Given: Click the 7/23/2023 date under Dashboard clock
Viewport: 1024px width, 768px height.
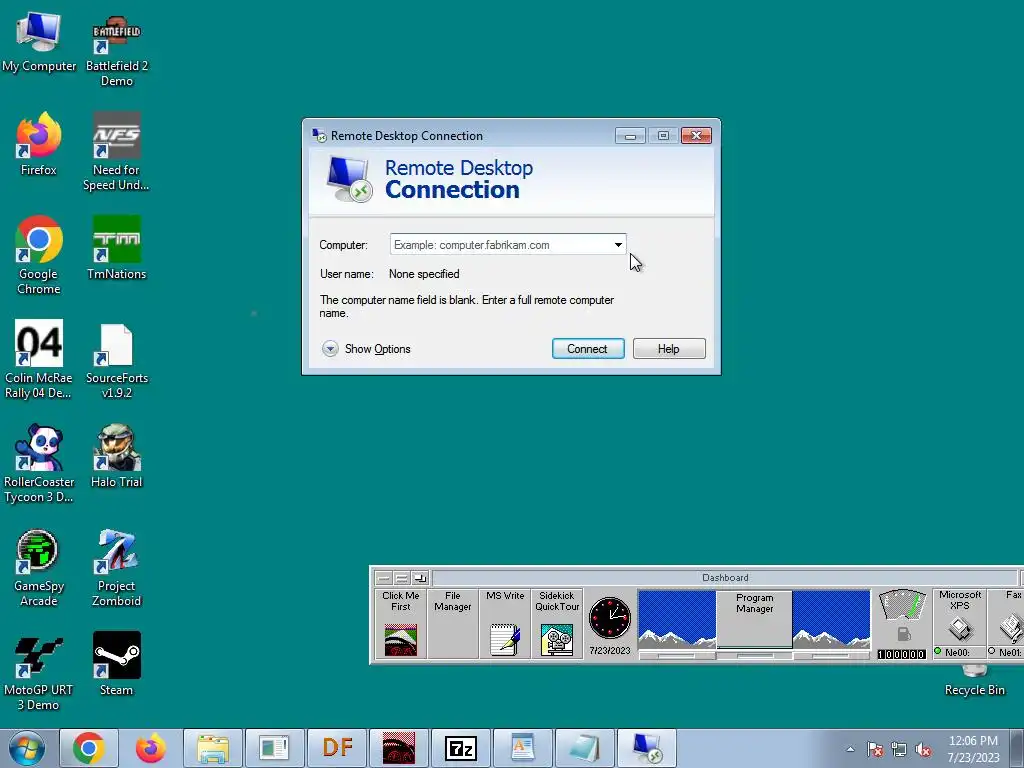Looking at the screenshot, I should point(610,650).
